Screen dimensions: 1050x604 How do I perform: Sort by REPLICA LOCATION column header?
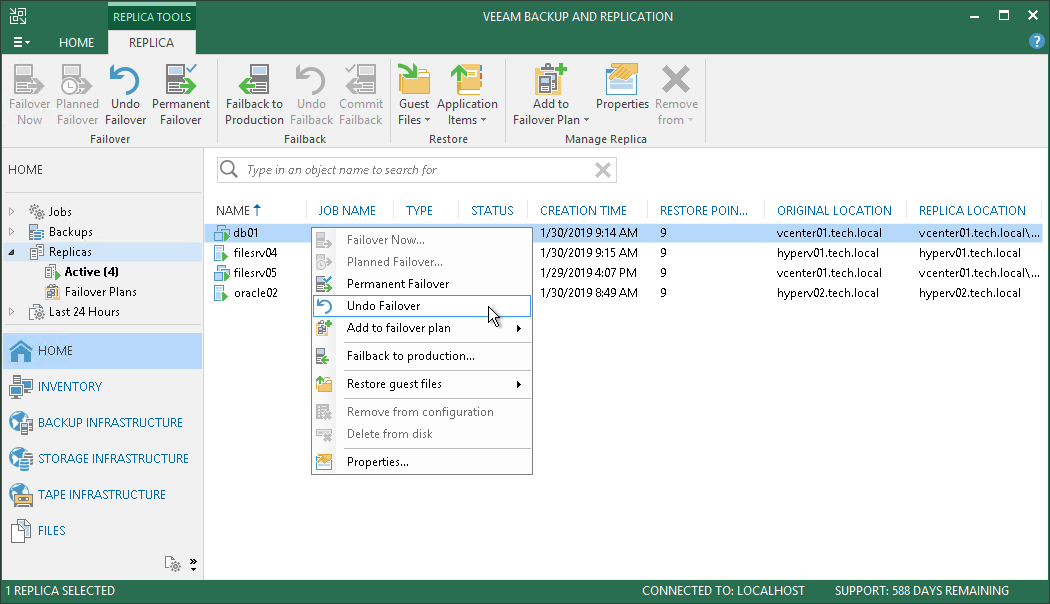[972, 210]
